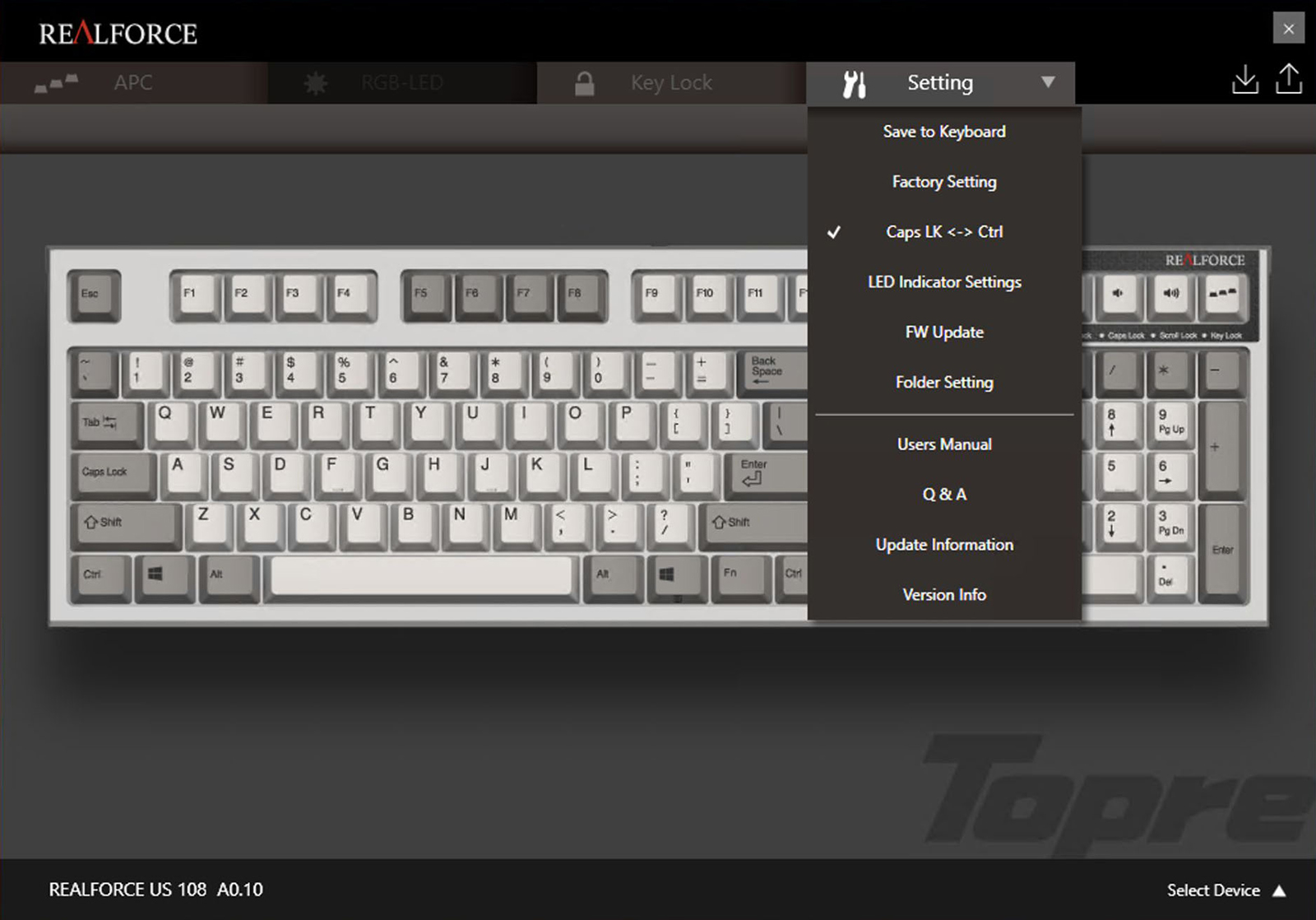
Task: Click the Fn key on keyboard
Action: click(x=740, y=578)
